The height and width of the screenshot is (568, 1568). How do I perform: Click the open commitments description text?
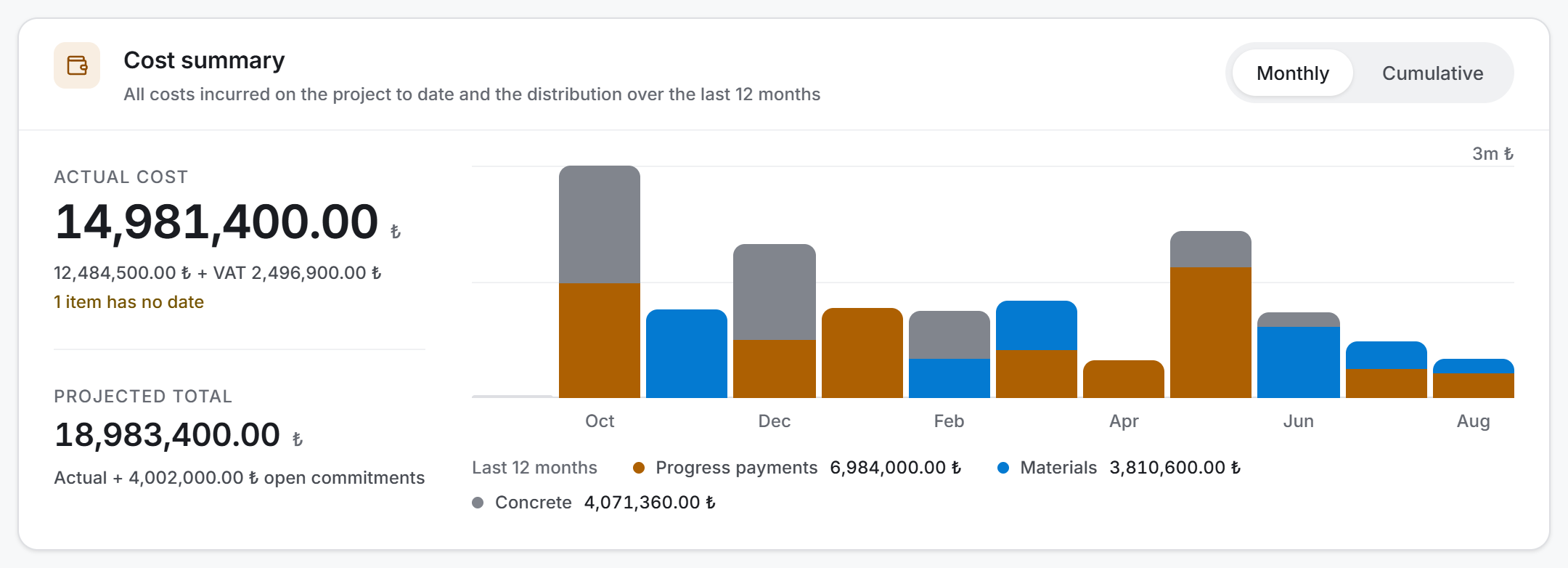240,478
